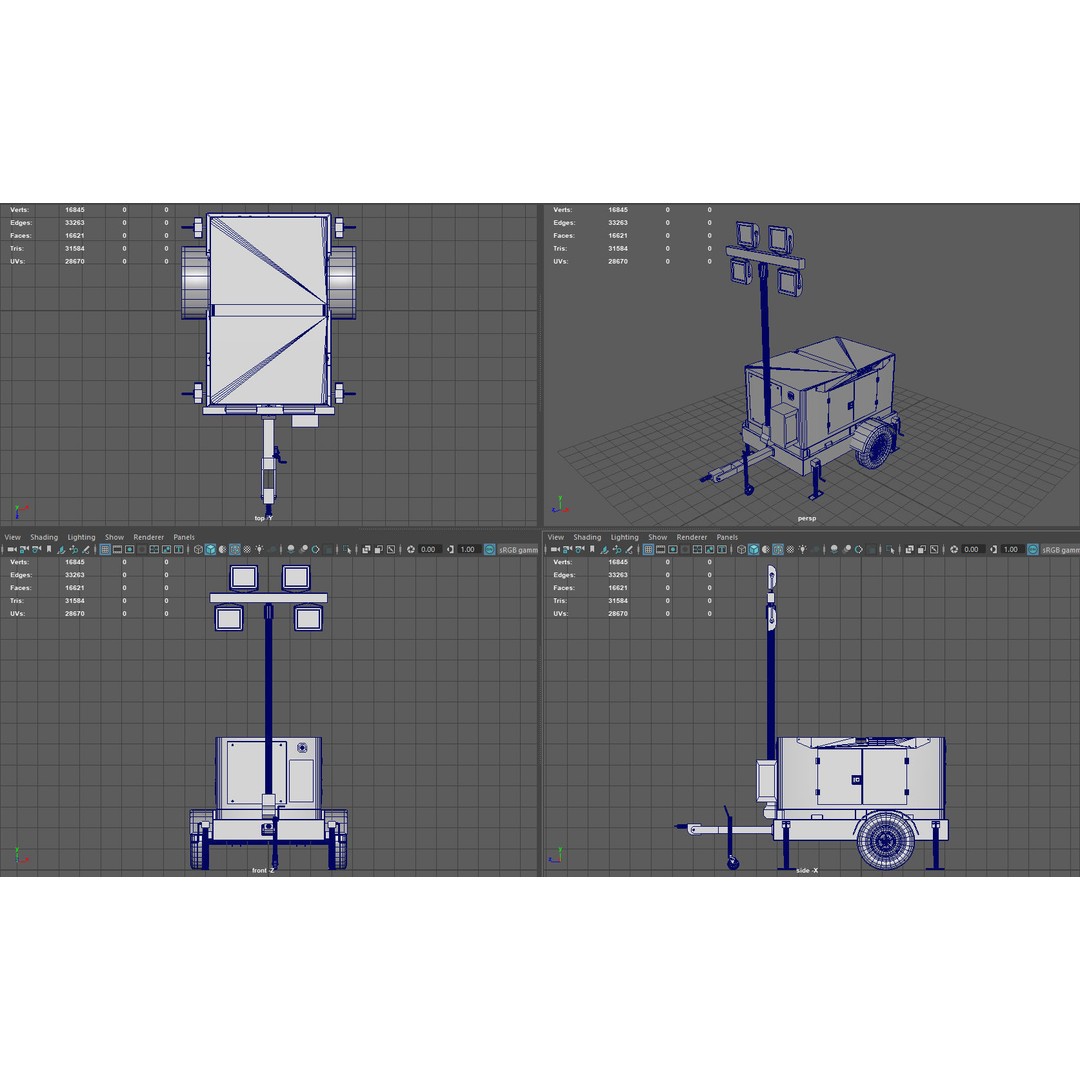Open Panels menu of side view panel
Screen dimensions: 1080x1080
tap(727, 537)
